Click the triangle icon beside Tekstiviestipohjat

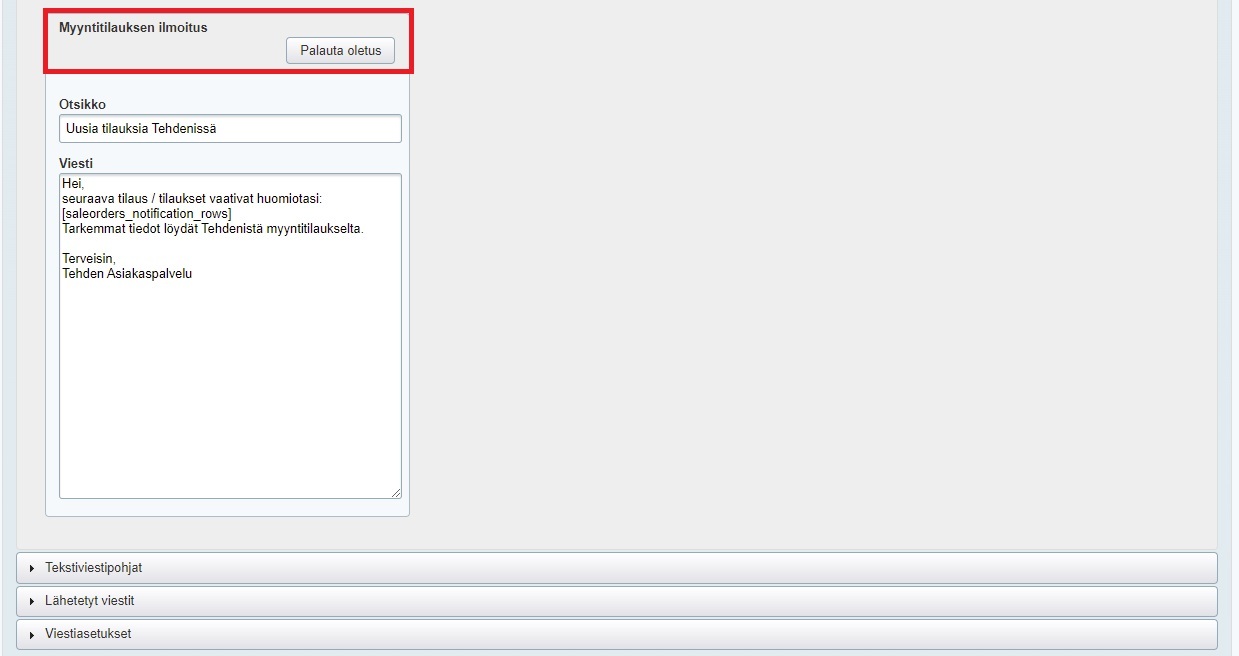tap(32, 568)
